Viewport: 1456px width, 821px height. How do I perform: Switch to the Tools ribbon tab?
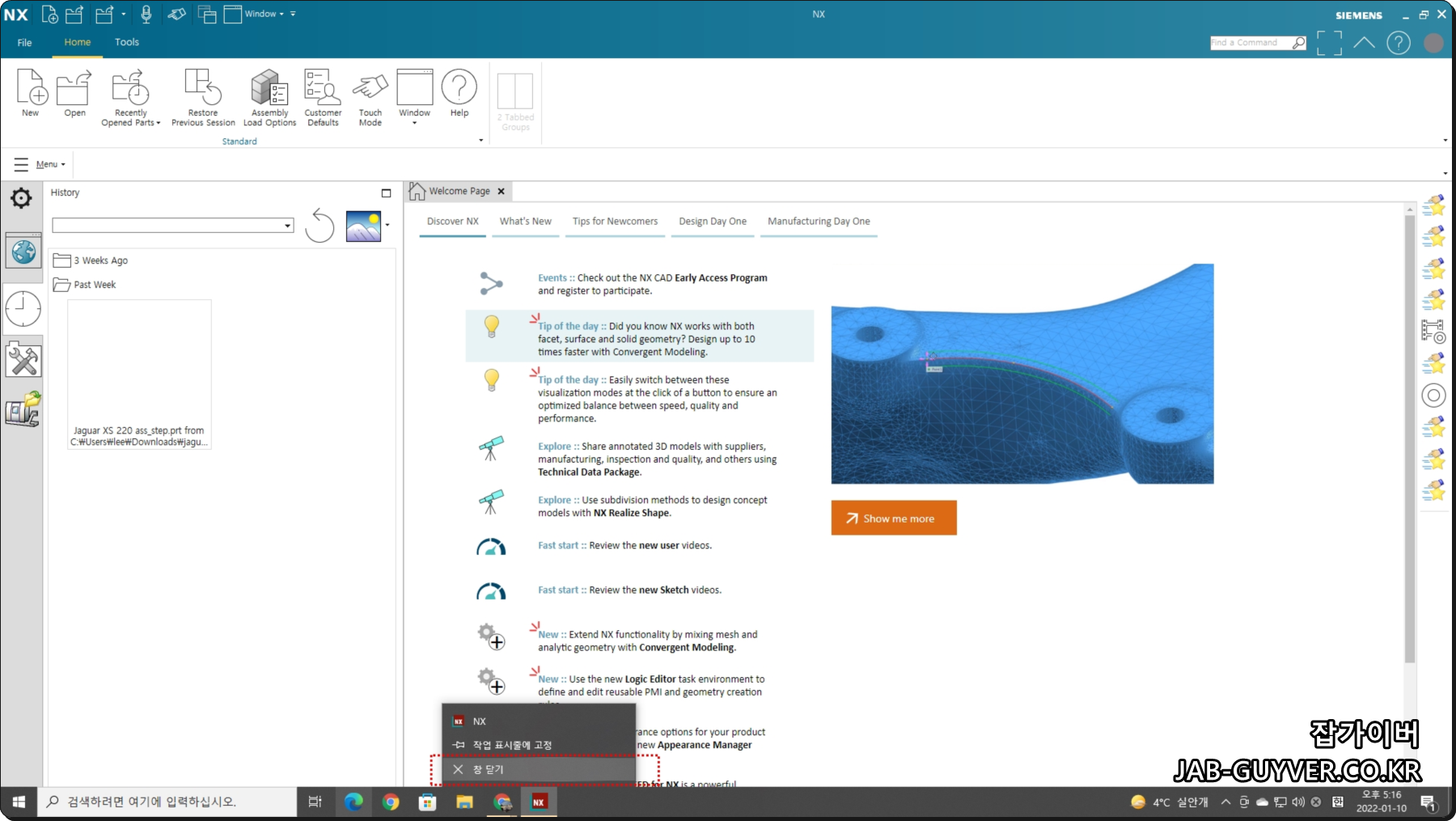pos(127,42)
